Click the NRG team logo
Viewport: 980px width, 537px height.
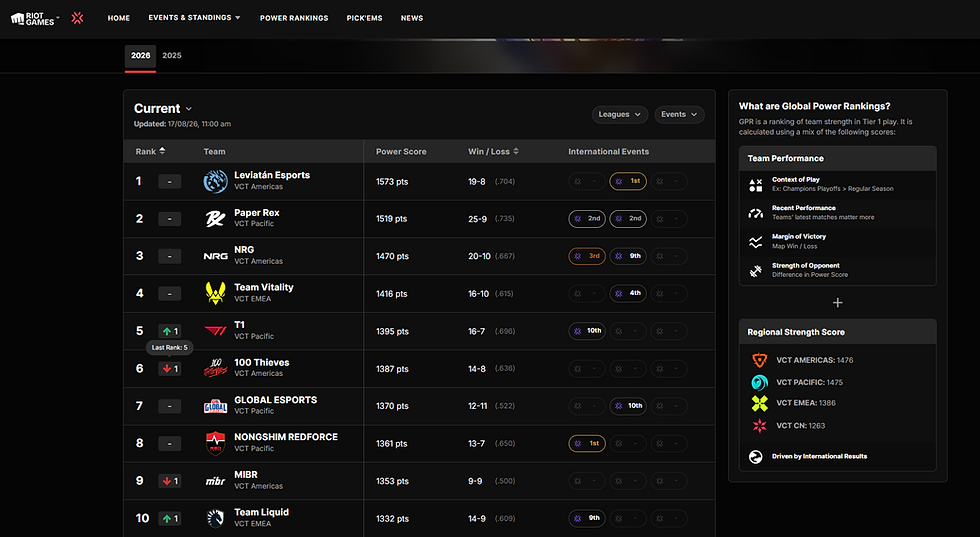click(x=216, y=256)
